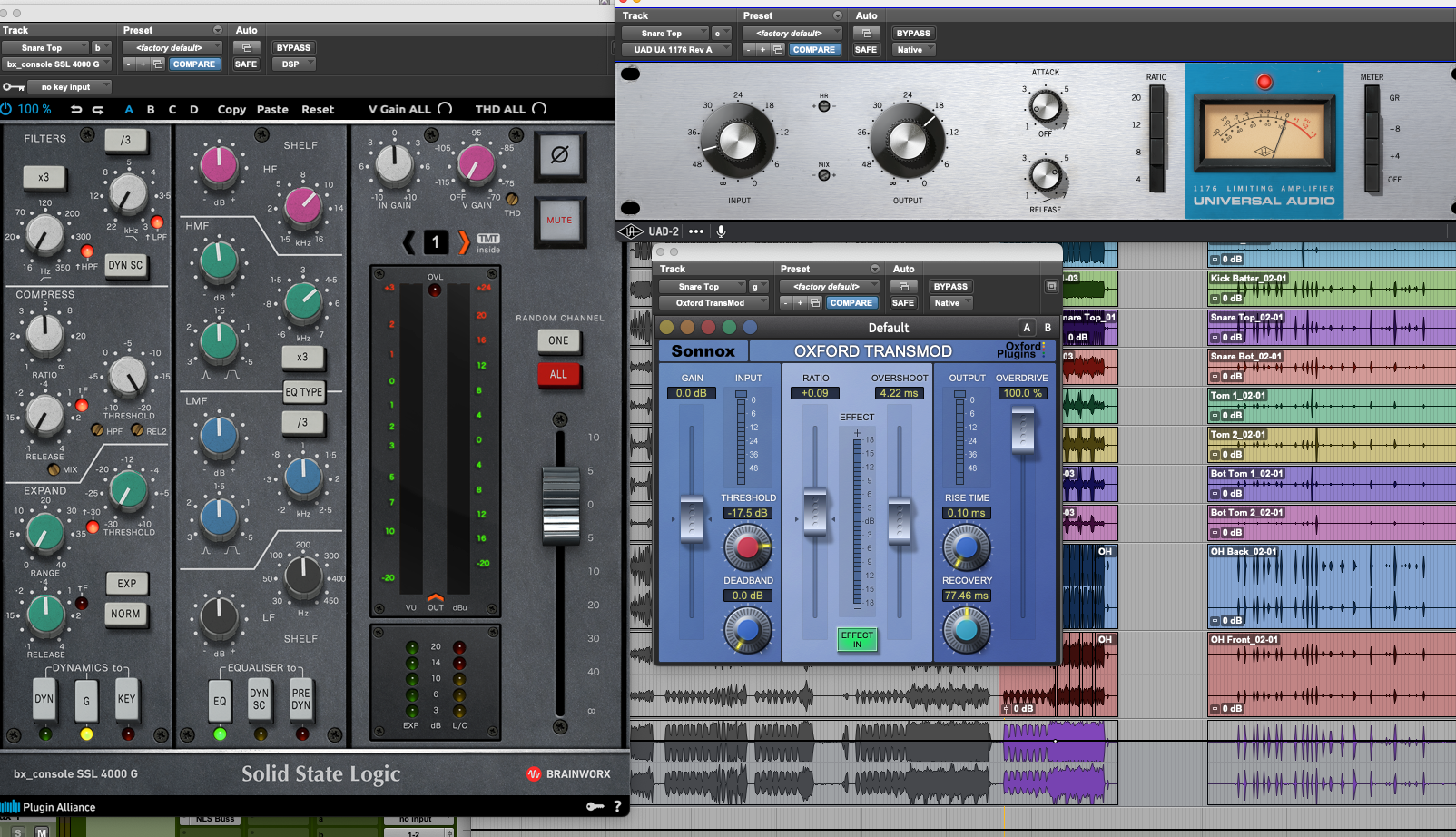The height and width of the screenshot is (837, 1456).
Task: Open the UAD 1176 Preset circle menu arrow
Action: pyautogui.click(x=838, y=15)
